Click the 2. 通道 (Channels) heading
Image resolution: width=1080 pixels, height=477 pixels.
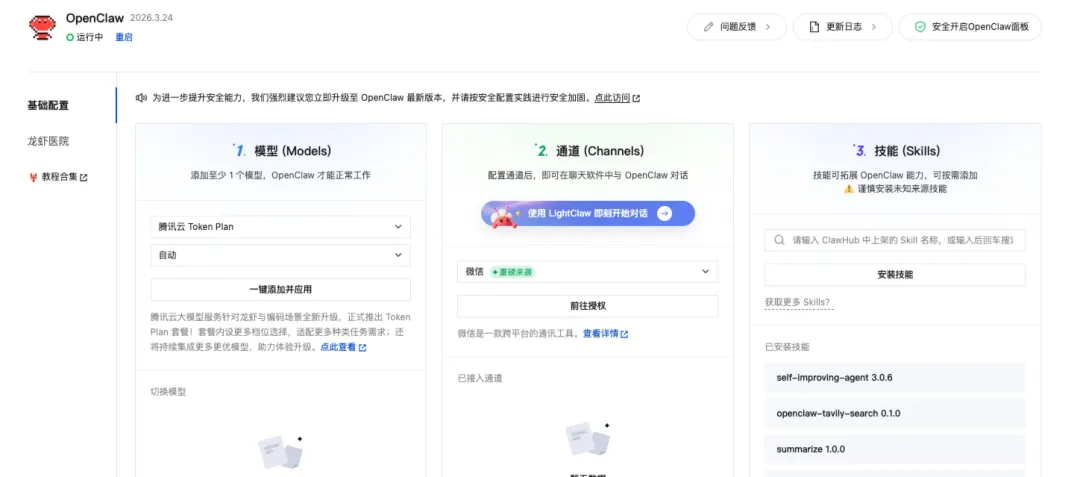pos(588,151)
